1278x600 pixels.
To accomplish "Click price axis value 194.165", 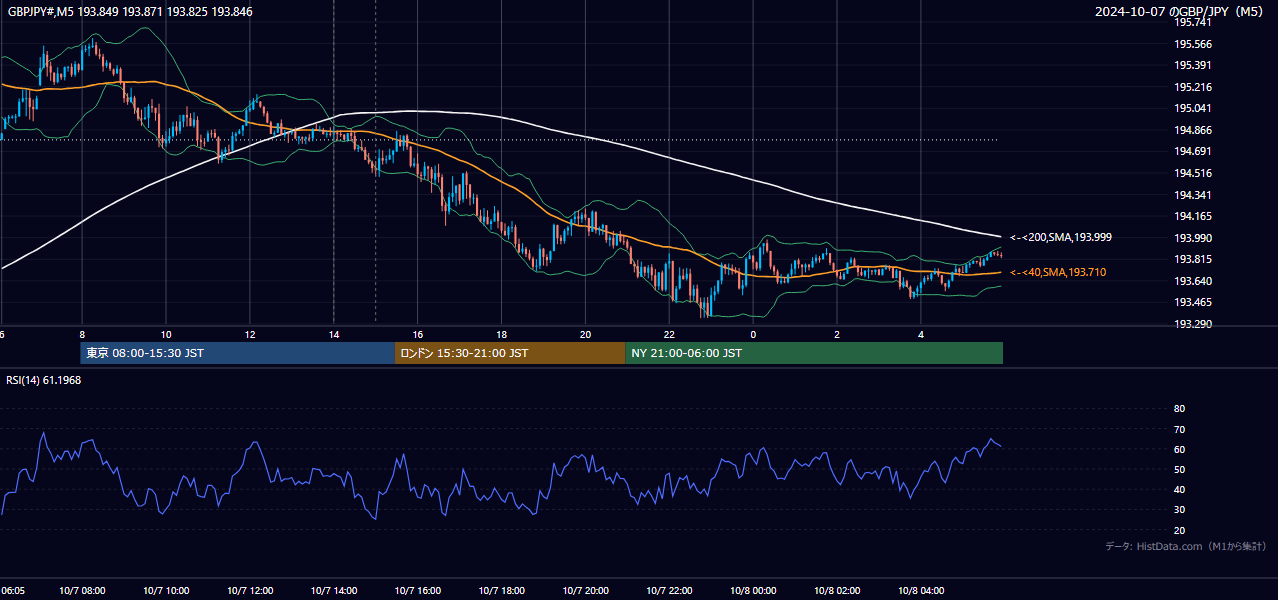I will (1192, 216).
